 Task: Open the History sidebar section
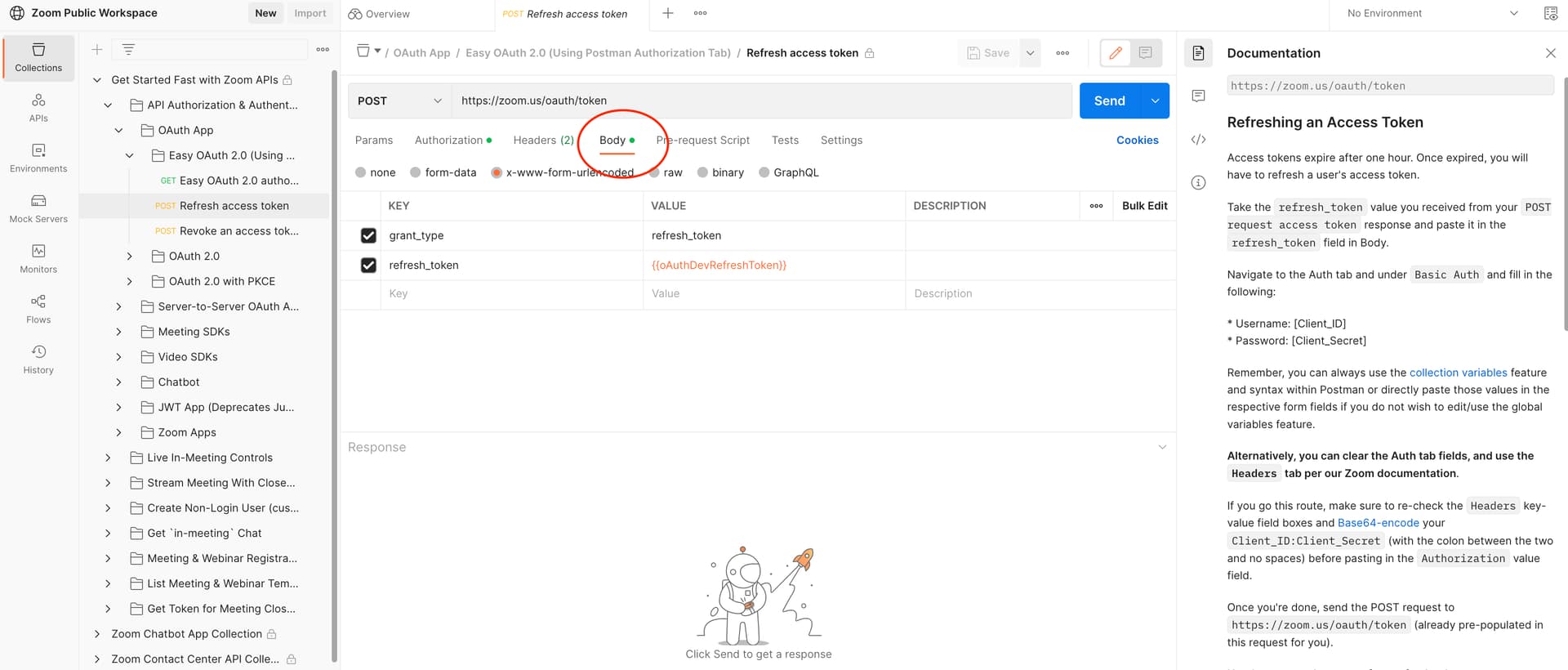pyautogui.click(x=38, y=360)
